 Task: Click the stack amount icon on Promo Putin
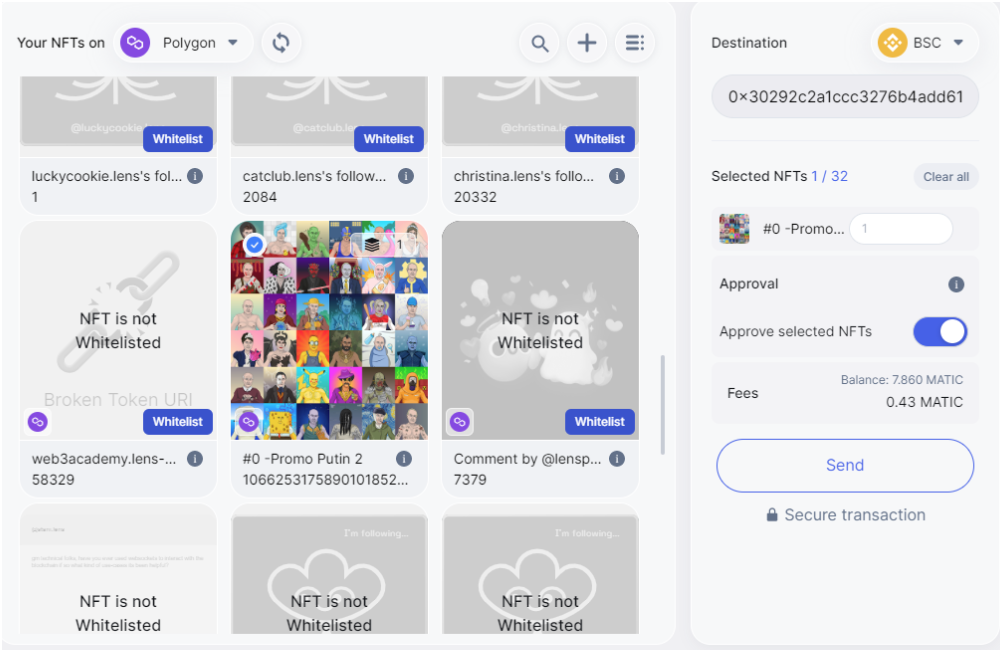[372, 245]
